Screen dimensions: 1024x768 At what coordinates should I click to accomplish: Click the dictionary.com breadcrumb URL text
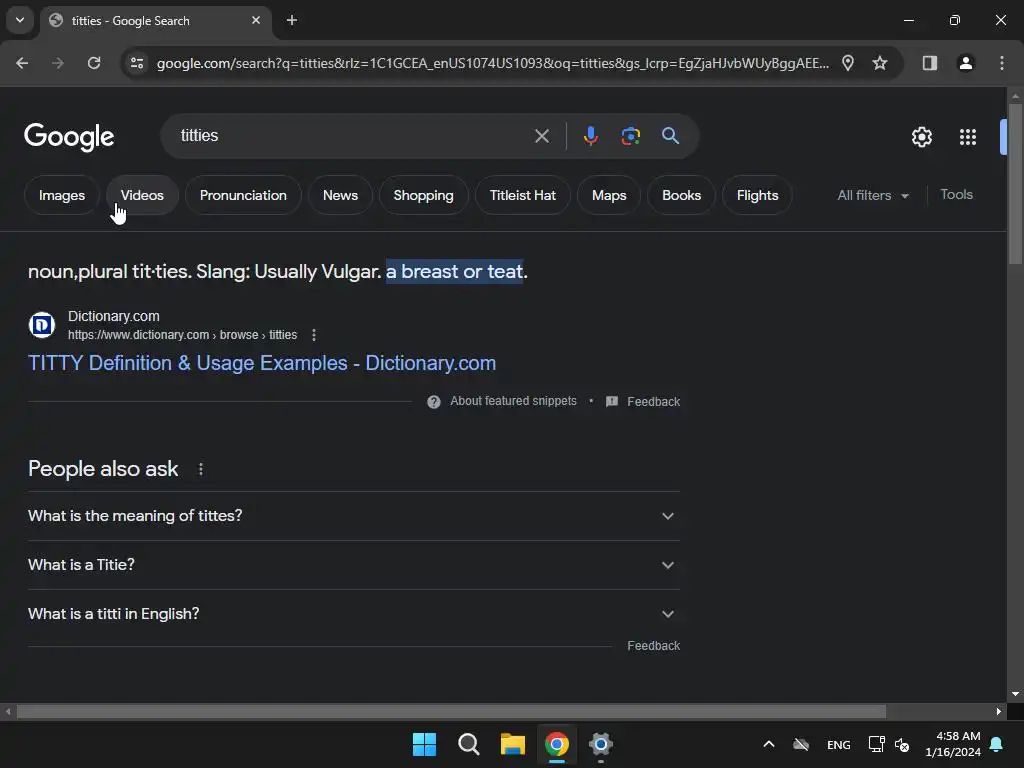tap(182, 335)
